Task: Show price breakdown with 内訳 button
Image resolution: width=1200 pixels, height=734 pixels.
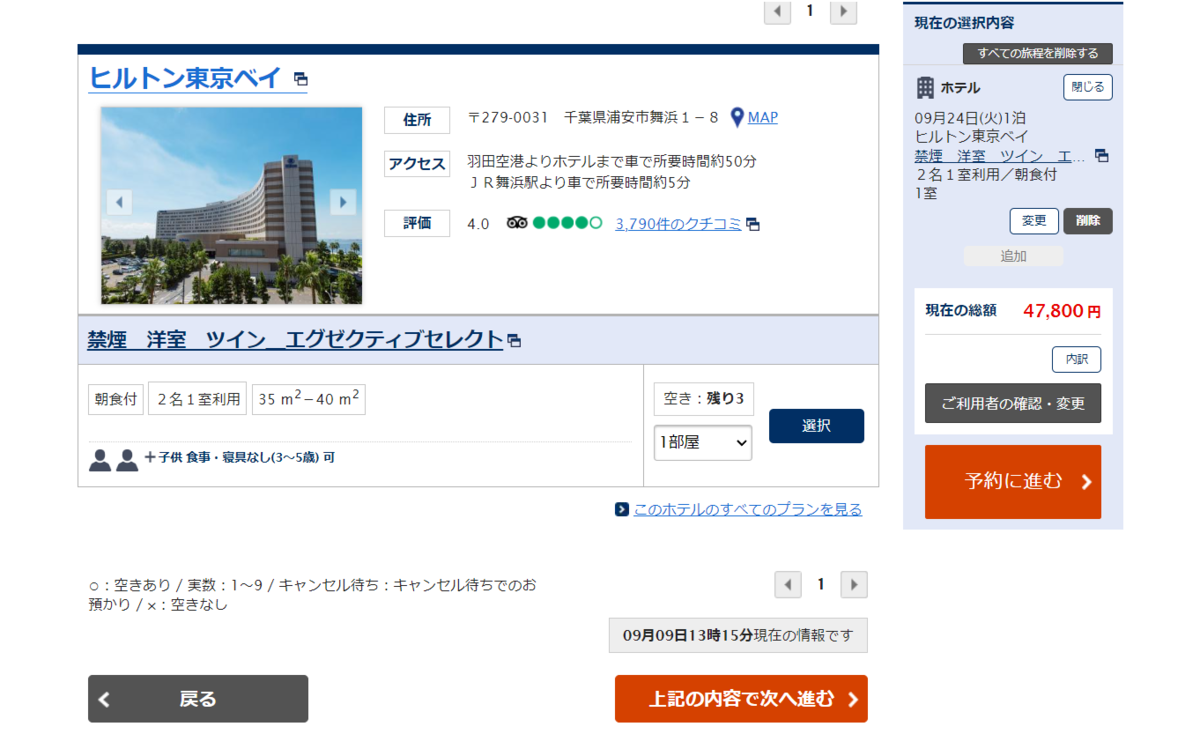Action: (x=1076, y=359)
